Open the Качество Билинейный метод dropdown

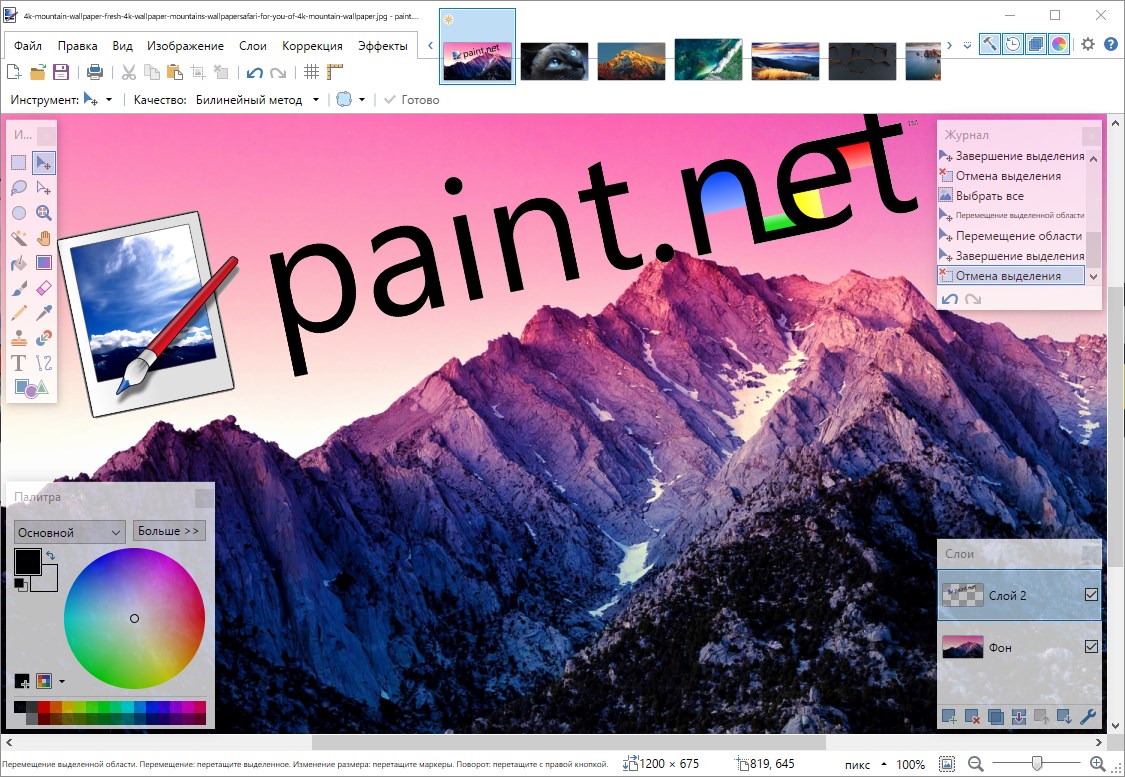pyautogui.click(x=258, y=100)
